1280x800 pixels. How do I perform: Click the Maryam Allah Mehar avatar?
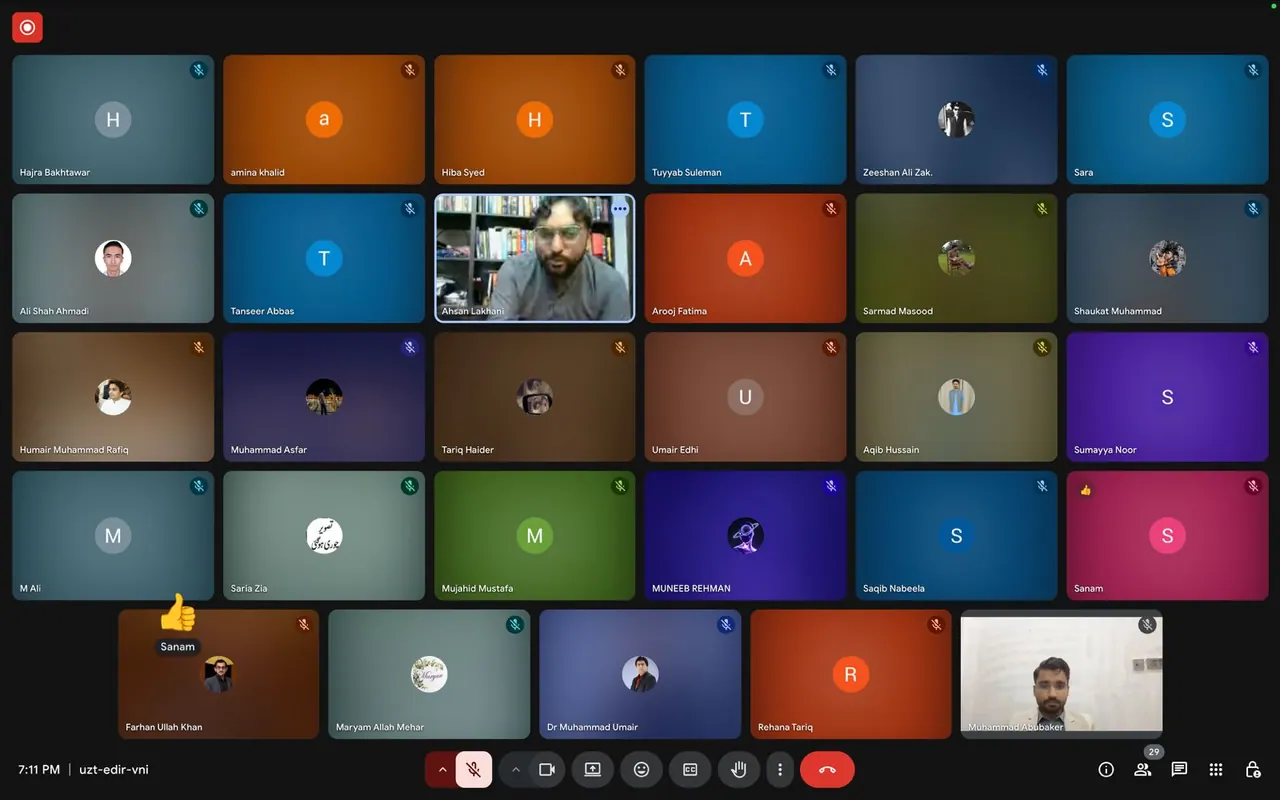[x=429, y=675]
